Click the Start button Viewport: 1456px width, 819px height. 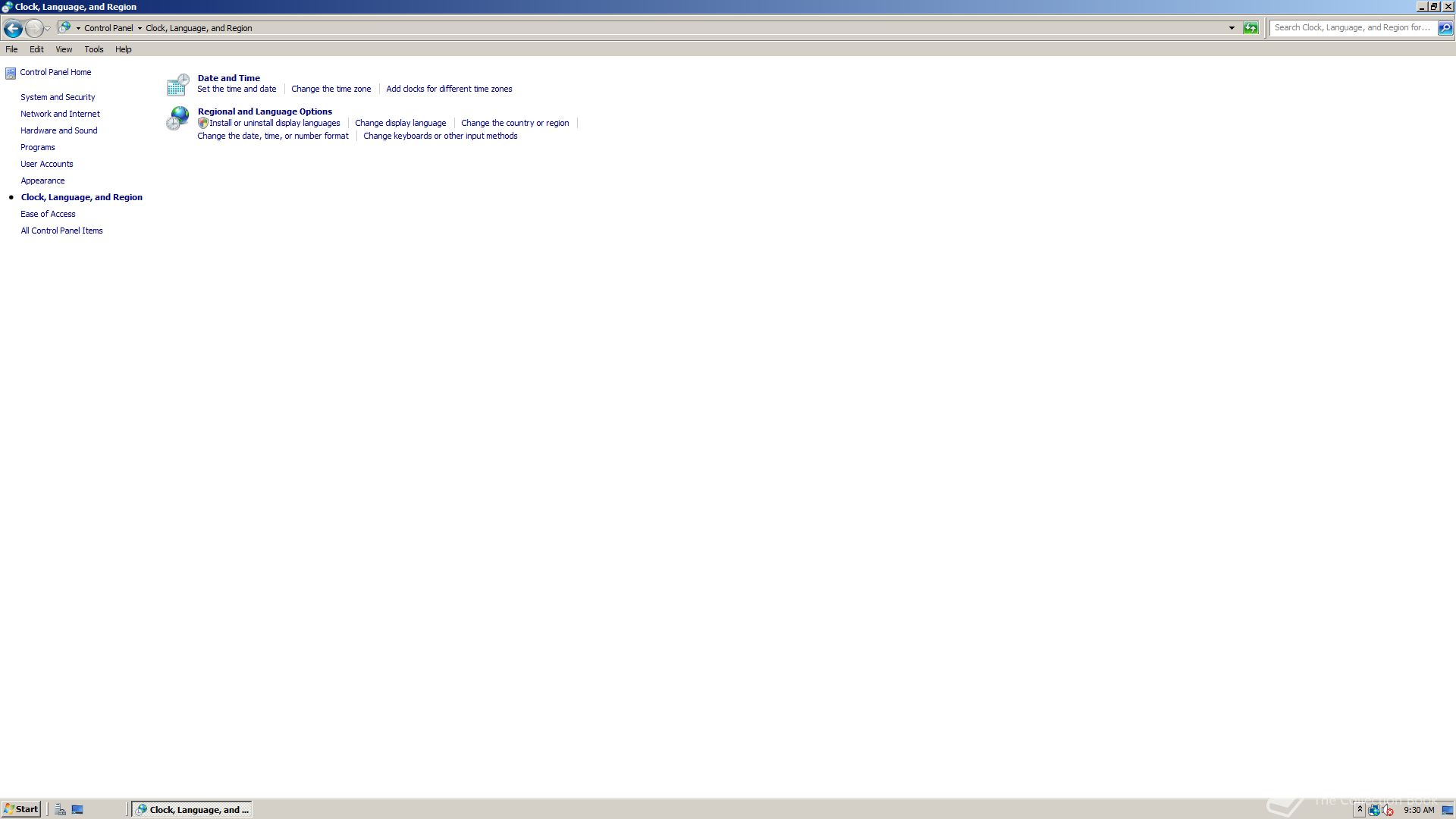click(20, 809)
